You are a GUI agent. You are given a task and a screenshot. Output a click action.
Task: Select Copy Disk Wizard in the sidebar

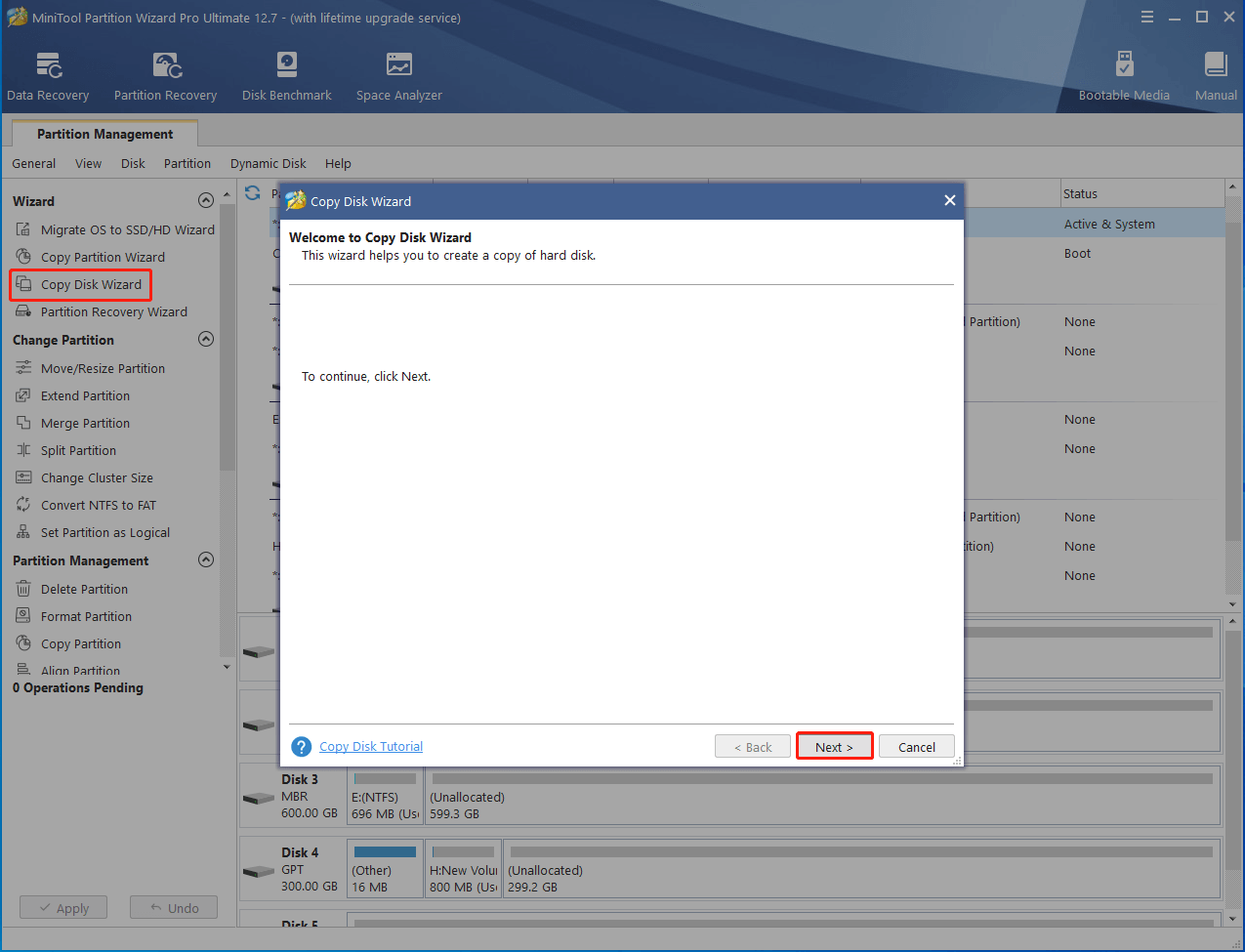tap(80, 284)
